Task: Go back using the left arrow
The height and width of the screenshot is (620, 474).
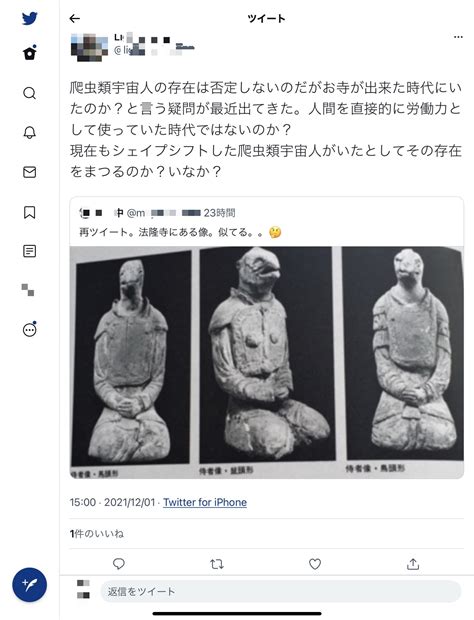Action: pos(74,18)
